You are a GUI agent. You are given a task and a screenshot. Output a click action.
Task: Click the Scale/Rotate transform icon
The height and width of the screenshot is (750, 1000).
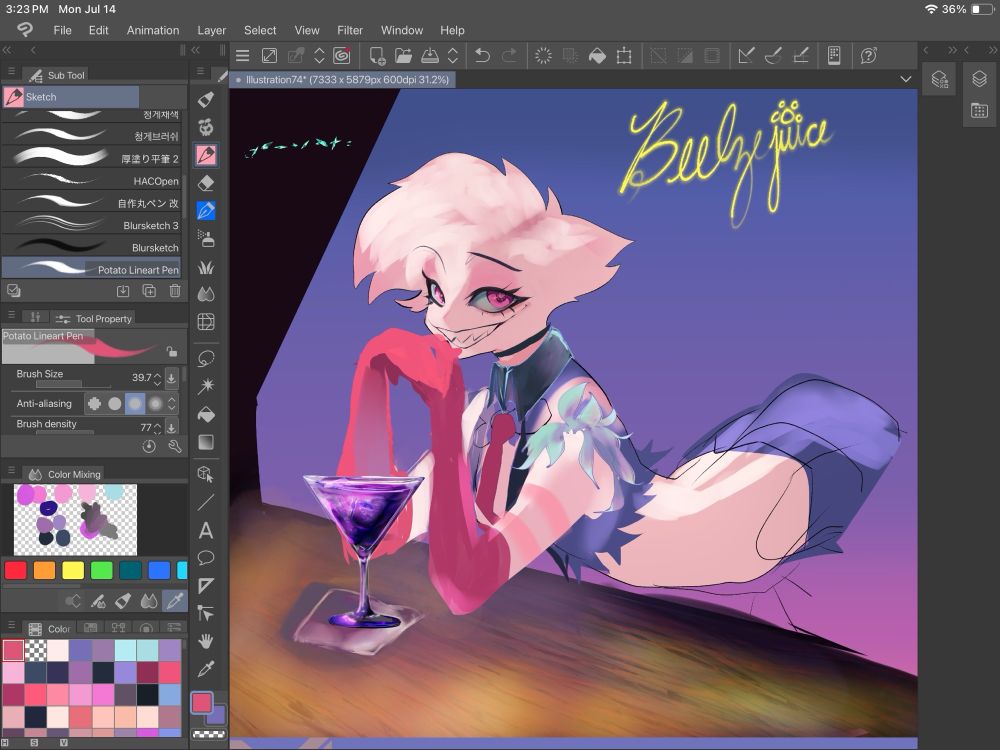point(624,56)
